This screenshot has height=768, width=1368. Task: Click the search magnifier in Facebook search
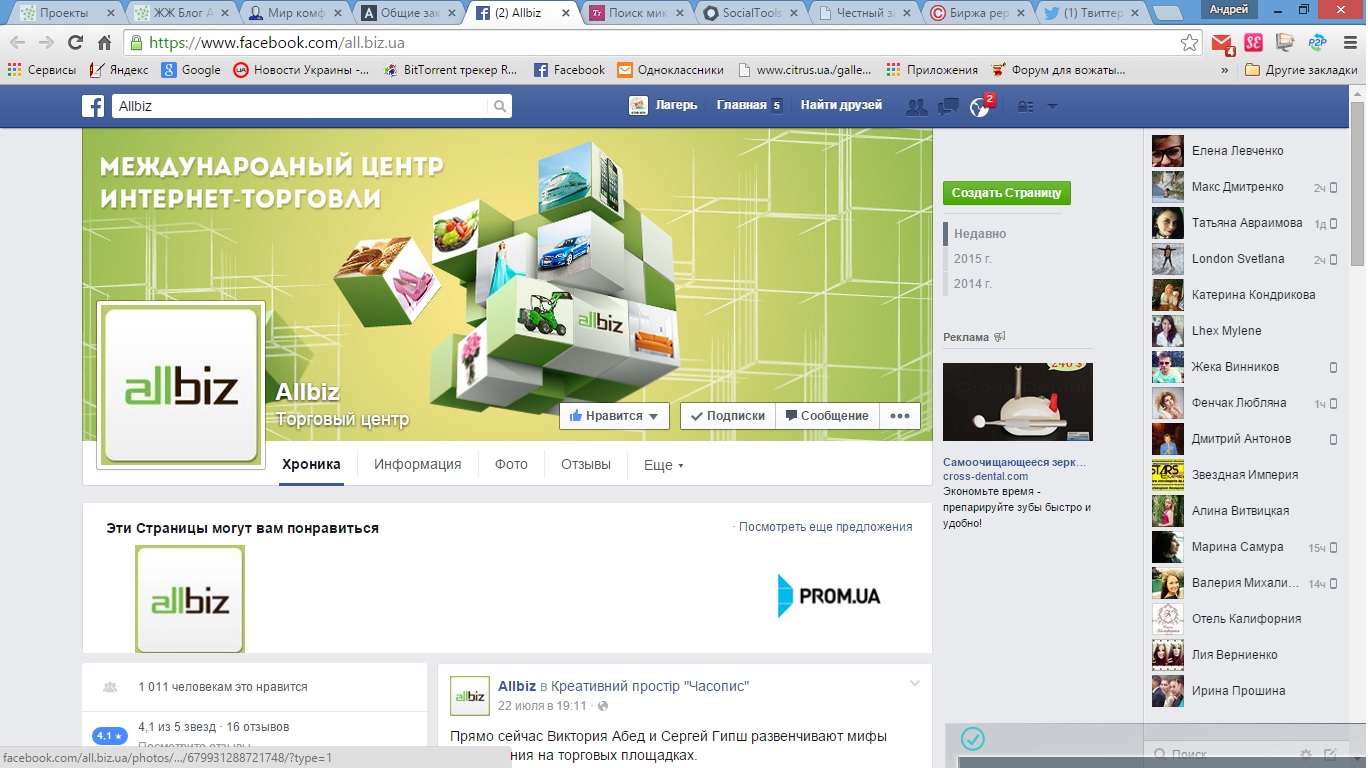(499, 106)
